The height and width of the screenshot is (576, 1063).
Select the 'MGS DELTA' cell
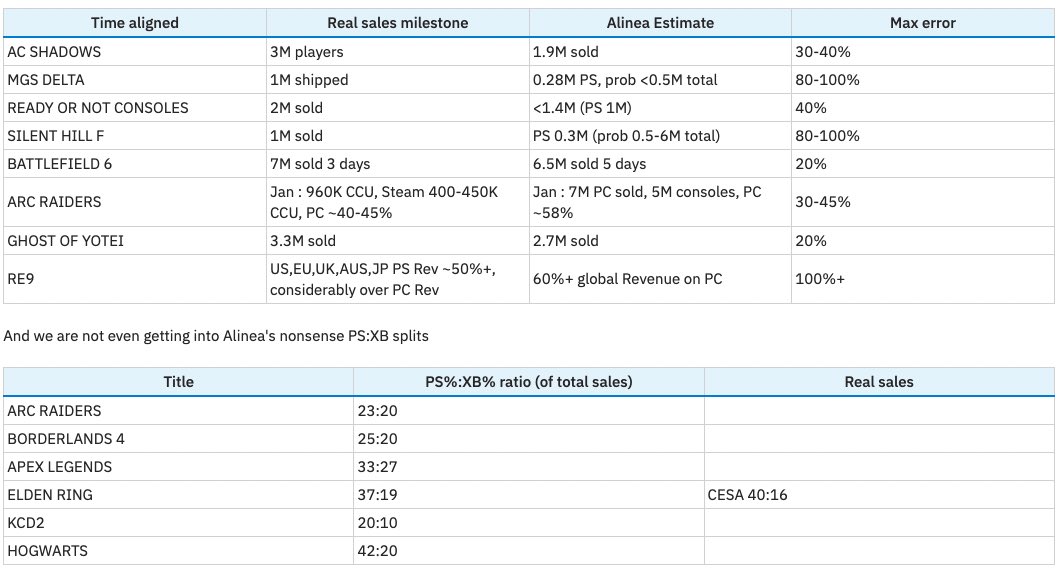point(135,80)
